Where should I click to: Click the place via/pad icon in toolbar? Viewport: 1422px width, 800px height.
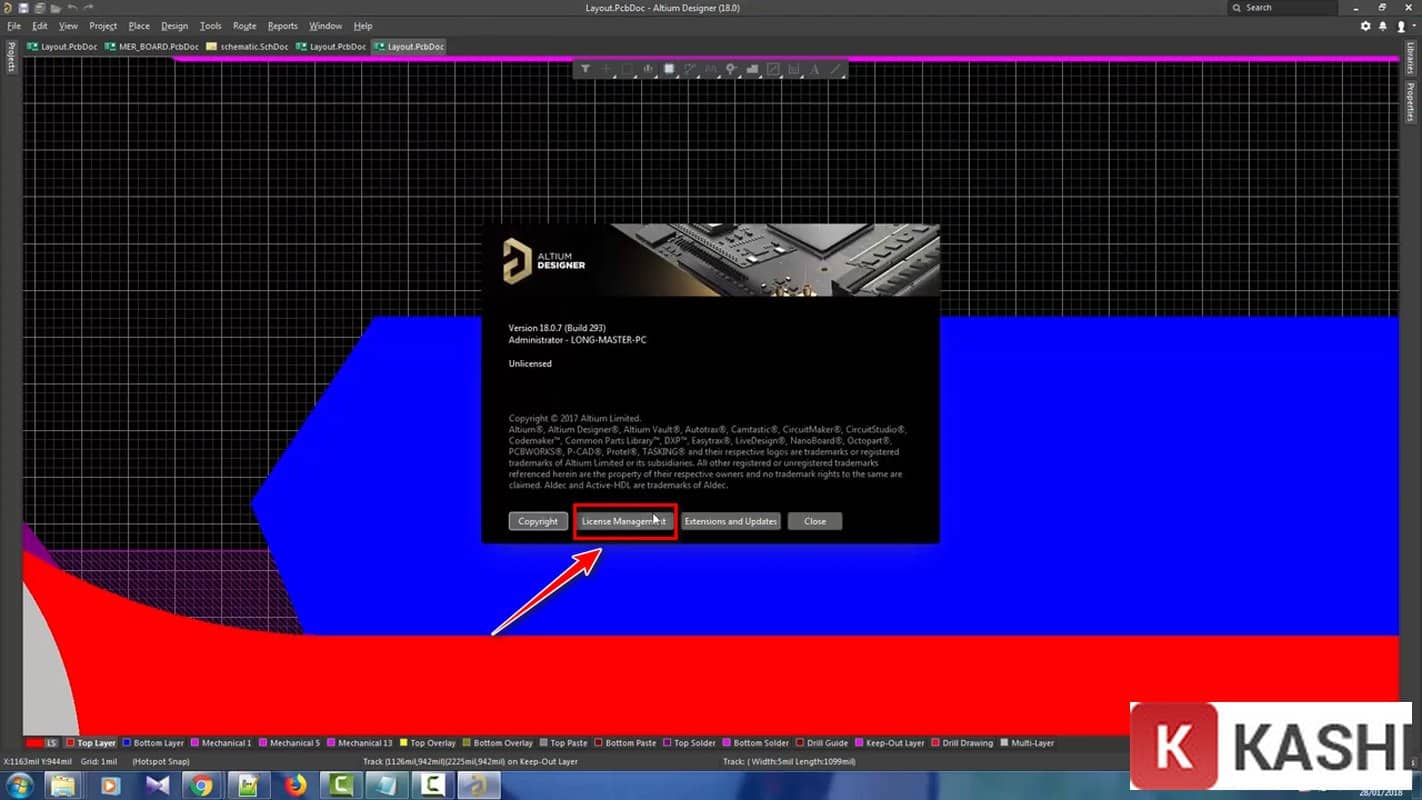pyautogui.click(x=731, y=69)
